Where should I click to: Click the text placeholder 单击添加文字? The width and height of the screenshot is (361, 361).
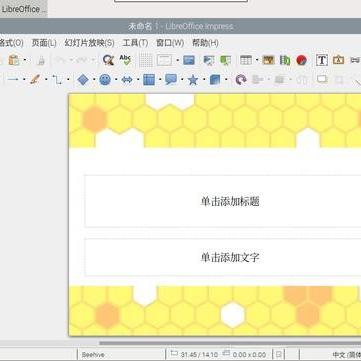coord(230,257)
